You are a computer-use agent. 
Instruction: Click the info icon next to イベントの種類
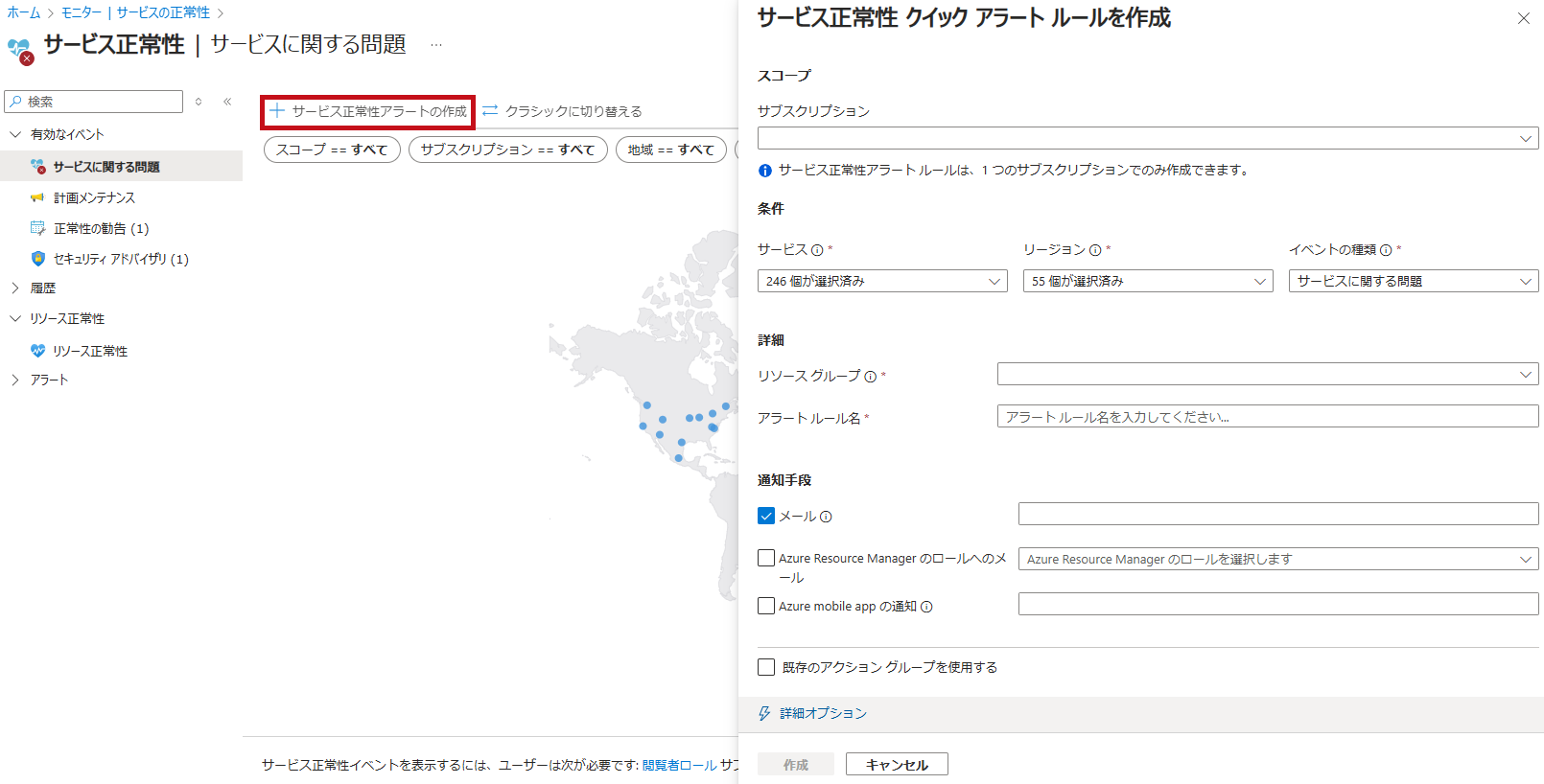(x=1386, y=250)
